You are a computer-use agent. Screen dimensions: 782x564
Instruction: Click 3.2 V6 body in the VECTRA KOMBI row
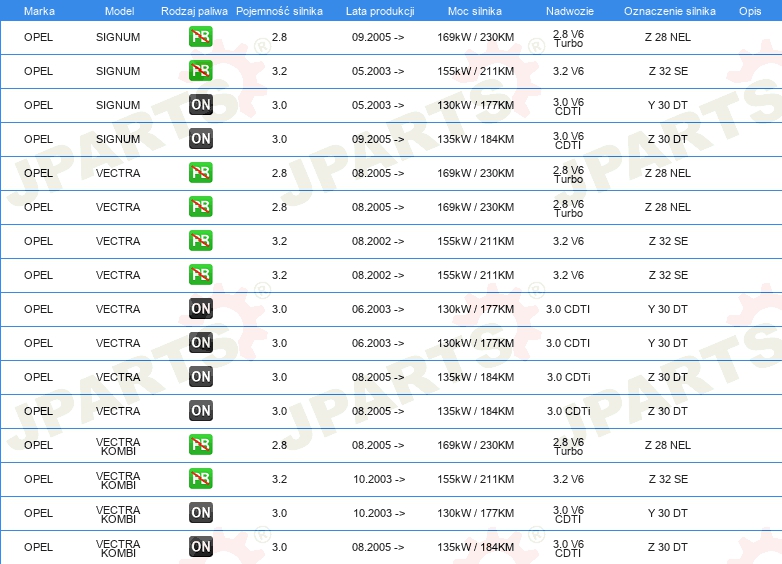click(569, 479)
